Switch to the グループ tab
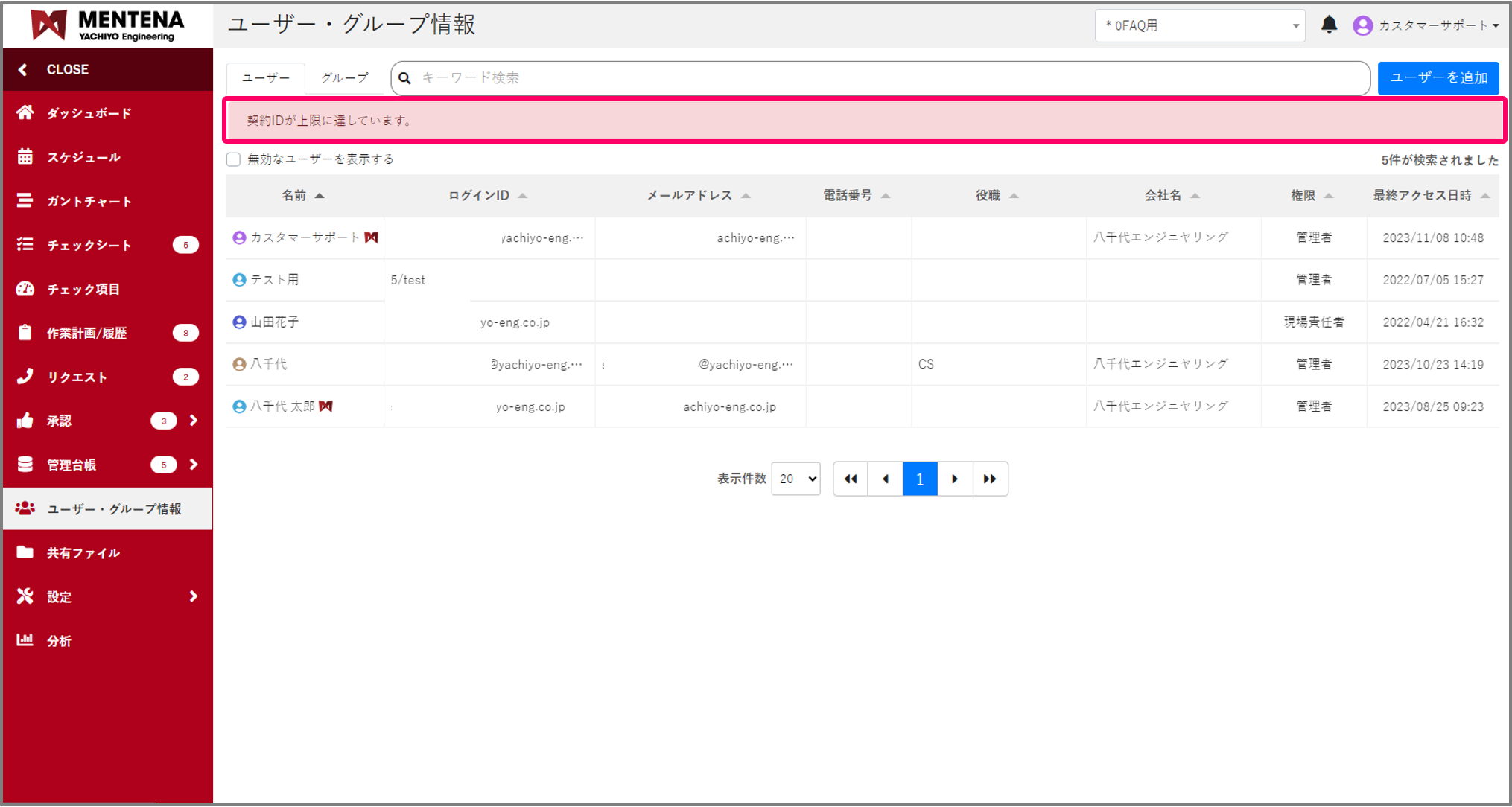1512x807 pixels. (x=344, y=77)
